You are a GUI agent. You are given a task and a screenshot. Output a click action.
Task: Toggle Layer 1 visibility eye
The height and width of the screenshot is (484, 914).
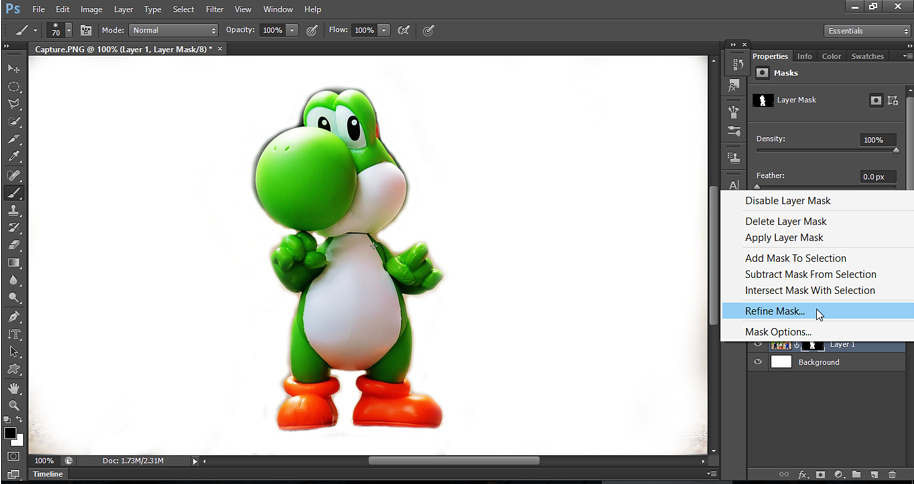tap(758, 345)
